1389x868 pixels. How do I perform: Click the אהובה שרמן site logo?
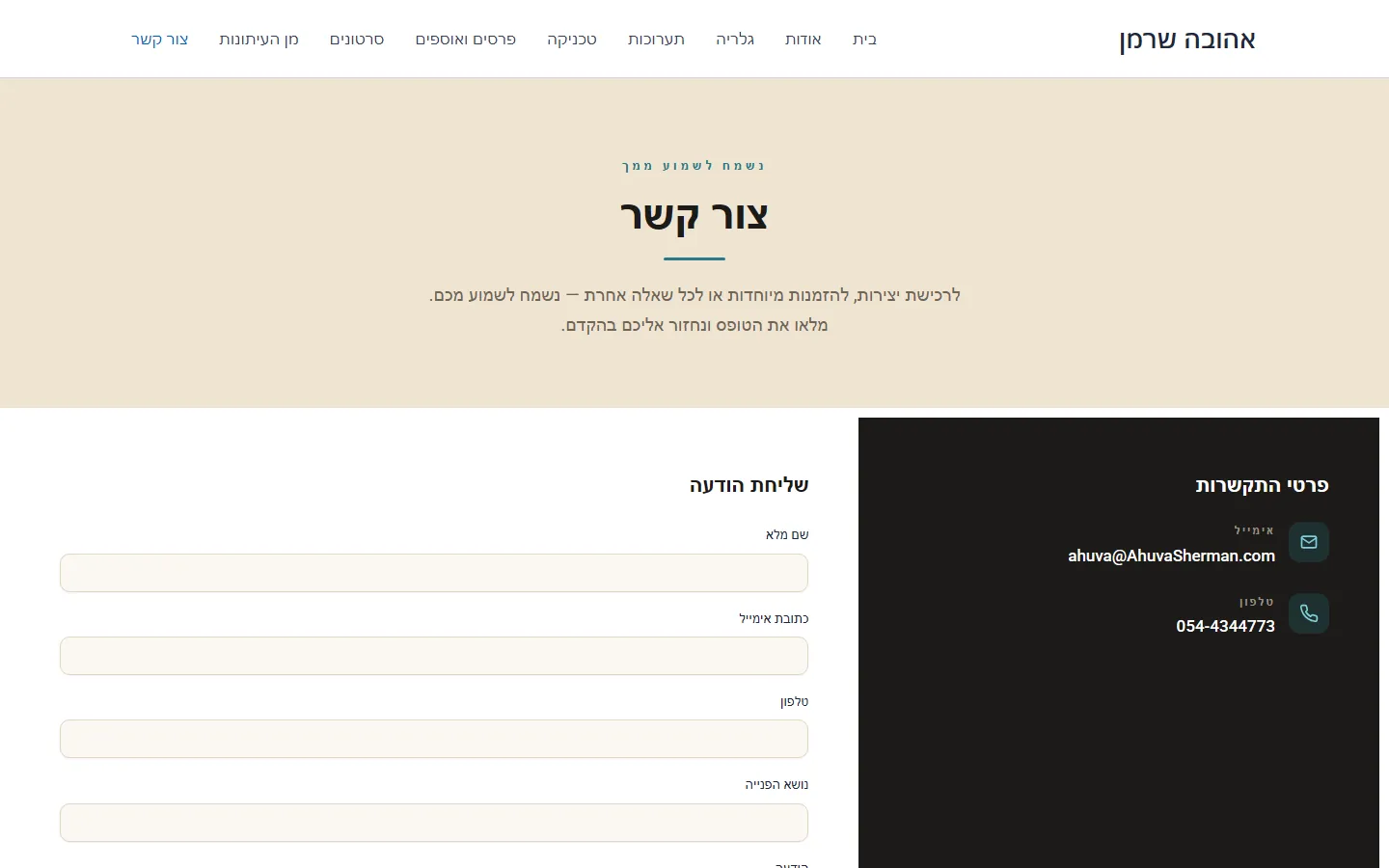(x=1187, y=40)
